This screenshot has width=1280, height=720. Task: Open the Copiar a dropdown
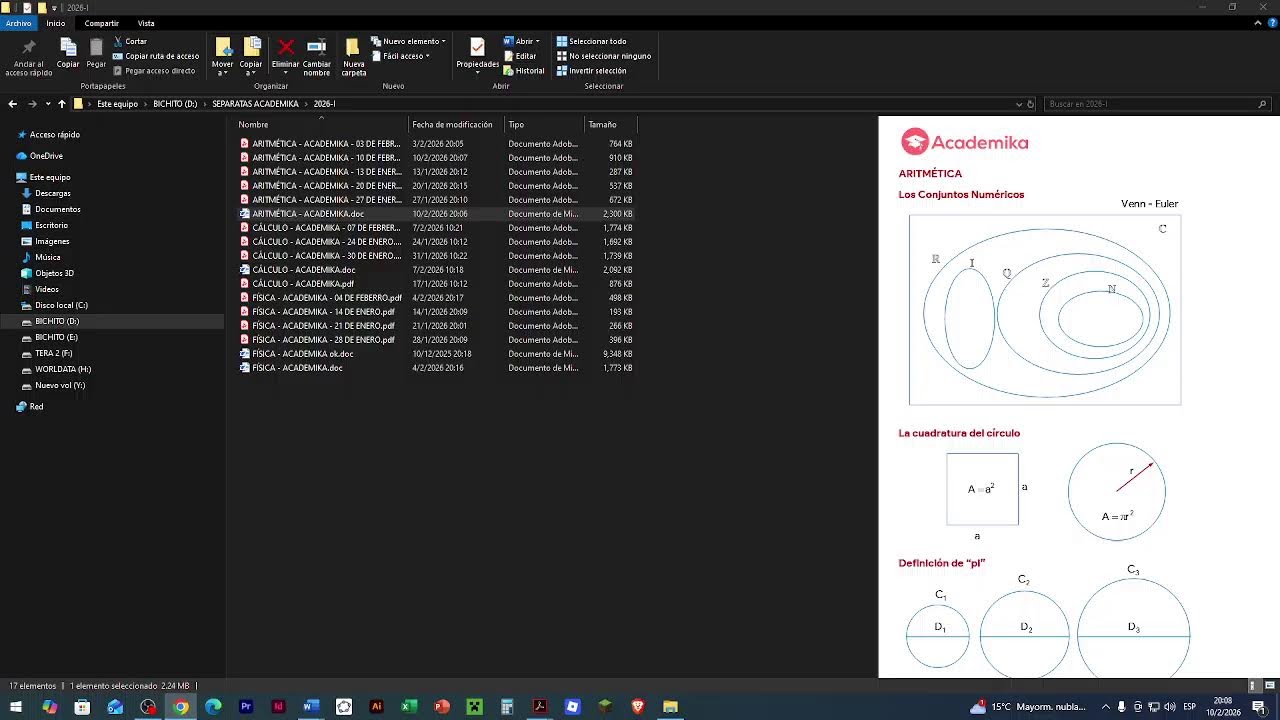(x=251, y=56)
